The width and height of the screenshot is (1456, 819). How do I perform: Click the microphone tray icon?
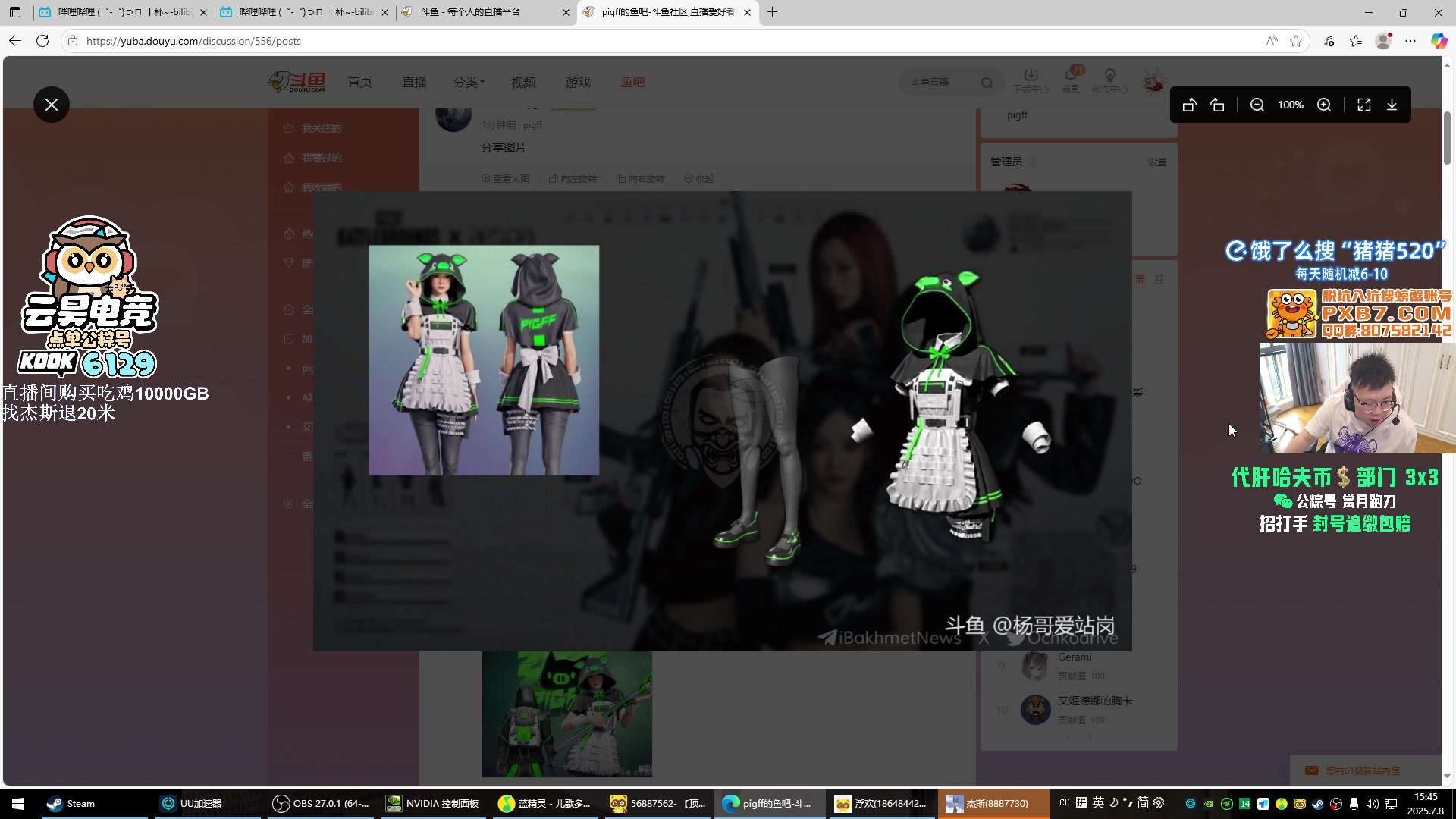pos(1354,804)
